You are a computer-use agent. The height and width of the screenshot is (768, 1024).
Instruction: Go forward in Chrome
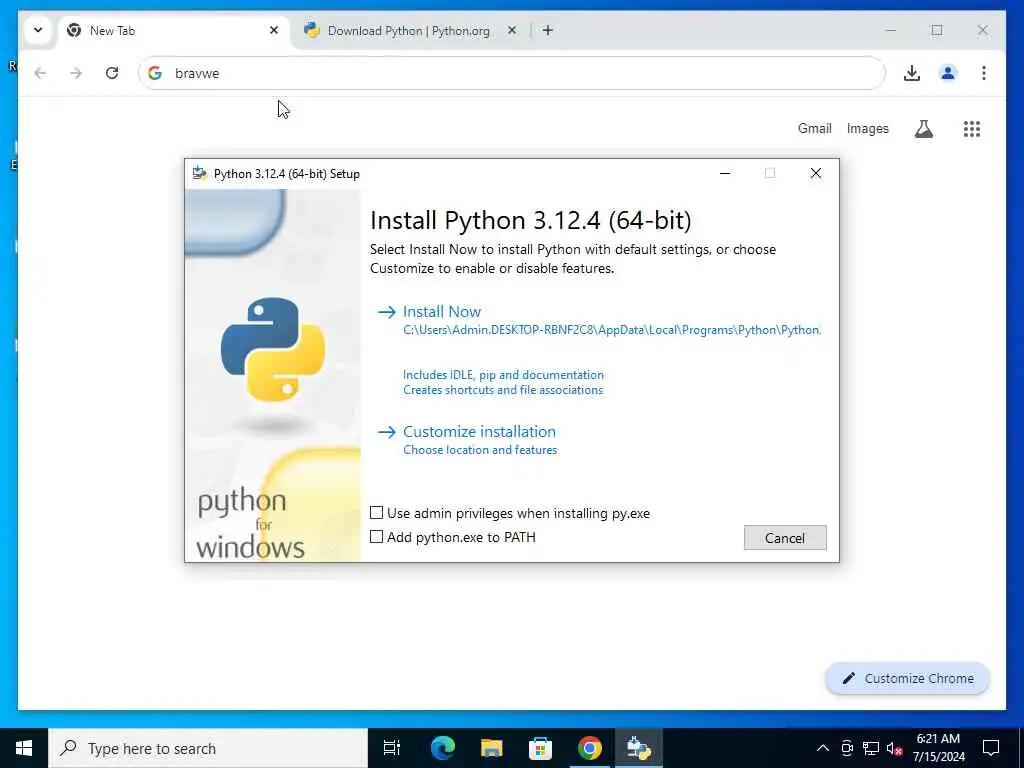[76, 73]
